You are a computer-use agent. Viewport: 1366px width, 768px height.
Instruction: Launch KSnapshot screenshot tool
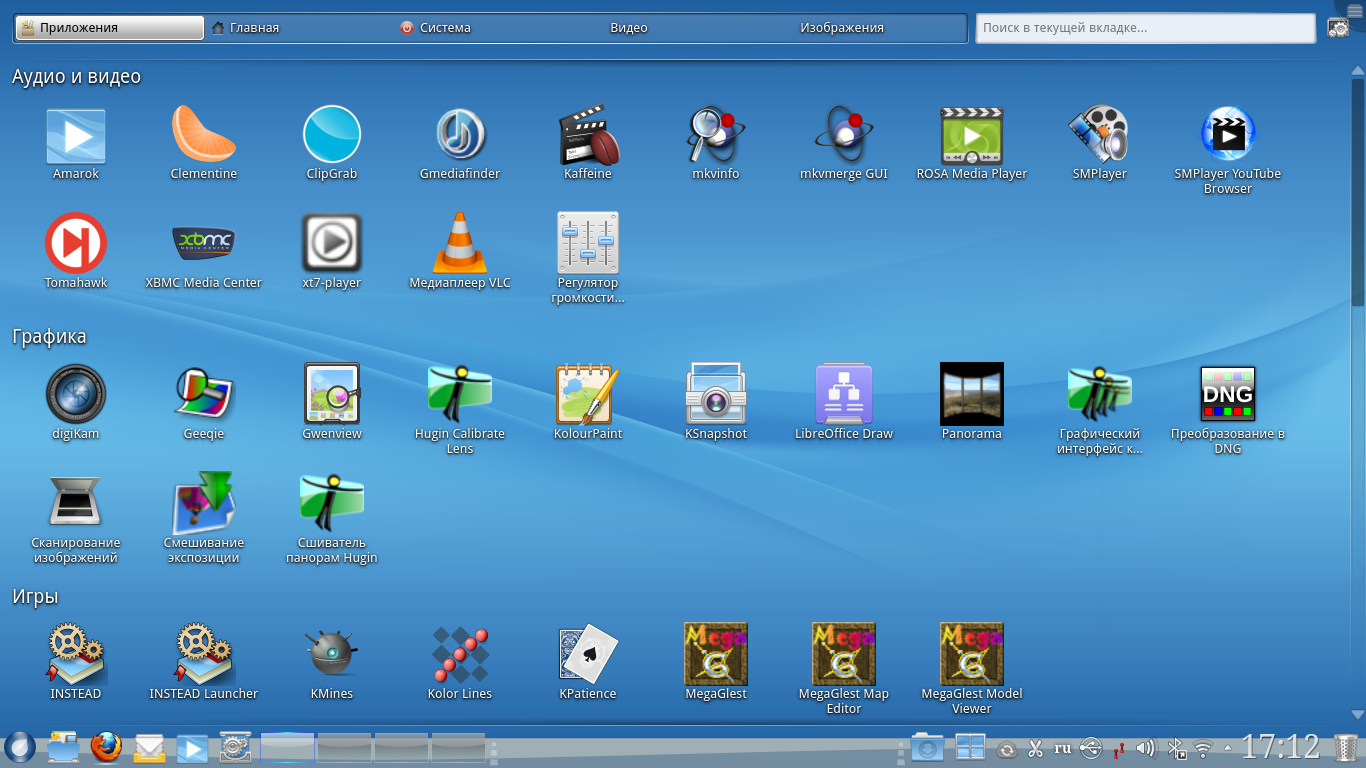point(716,395)
